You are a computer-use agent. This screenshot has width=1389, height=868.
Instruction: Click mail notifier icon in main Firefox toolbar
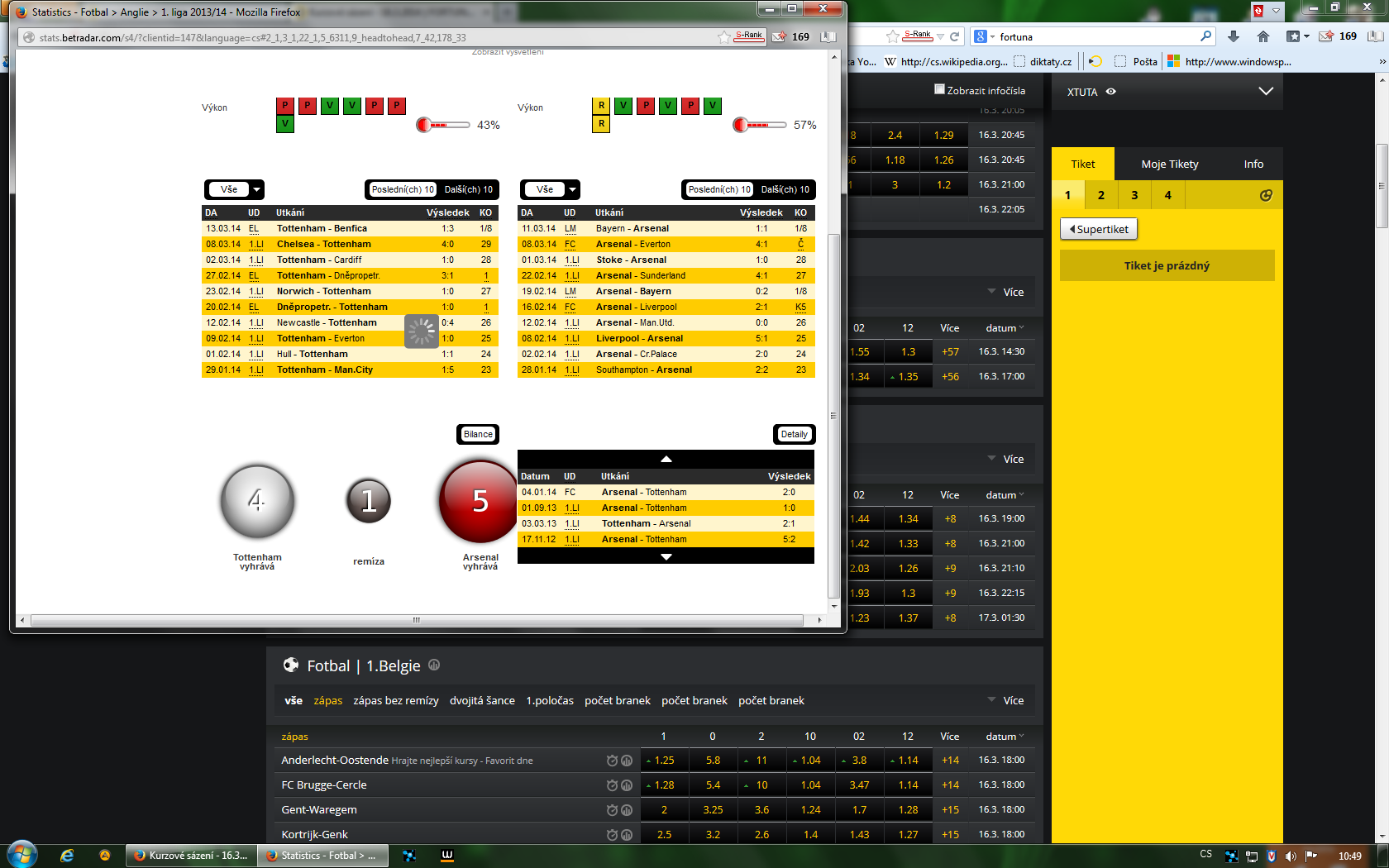coord(1326,36)
